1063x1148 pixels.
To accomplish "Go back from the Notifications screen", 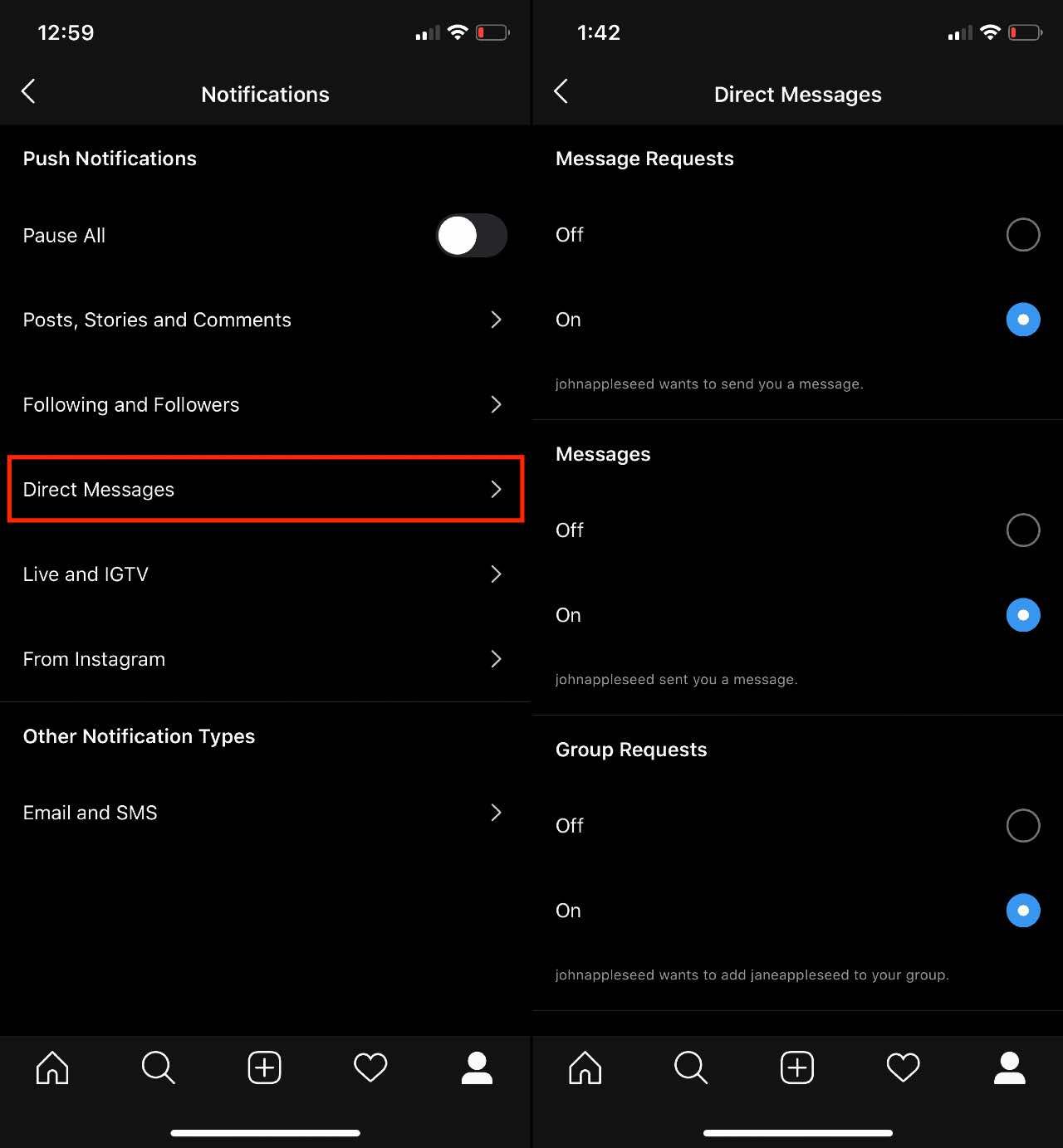I will (x=28, y=91).
